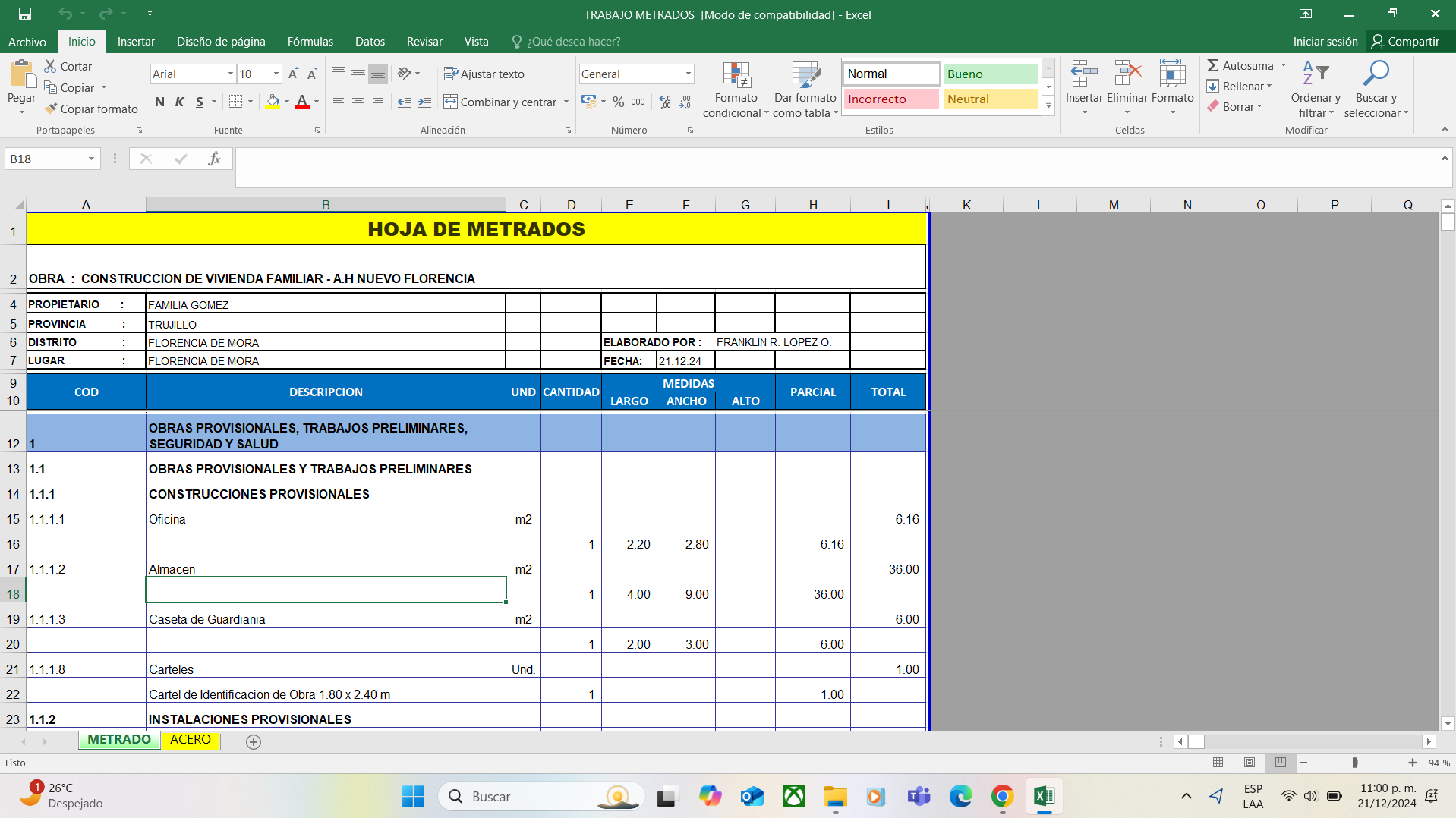Viewport: 1456px width, 818px height.
Task: Increase font size with large A icon
Action: pyautogui.click(x=293, y=74)
